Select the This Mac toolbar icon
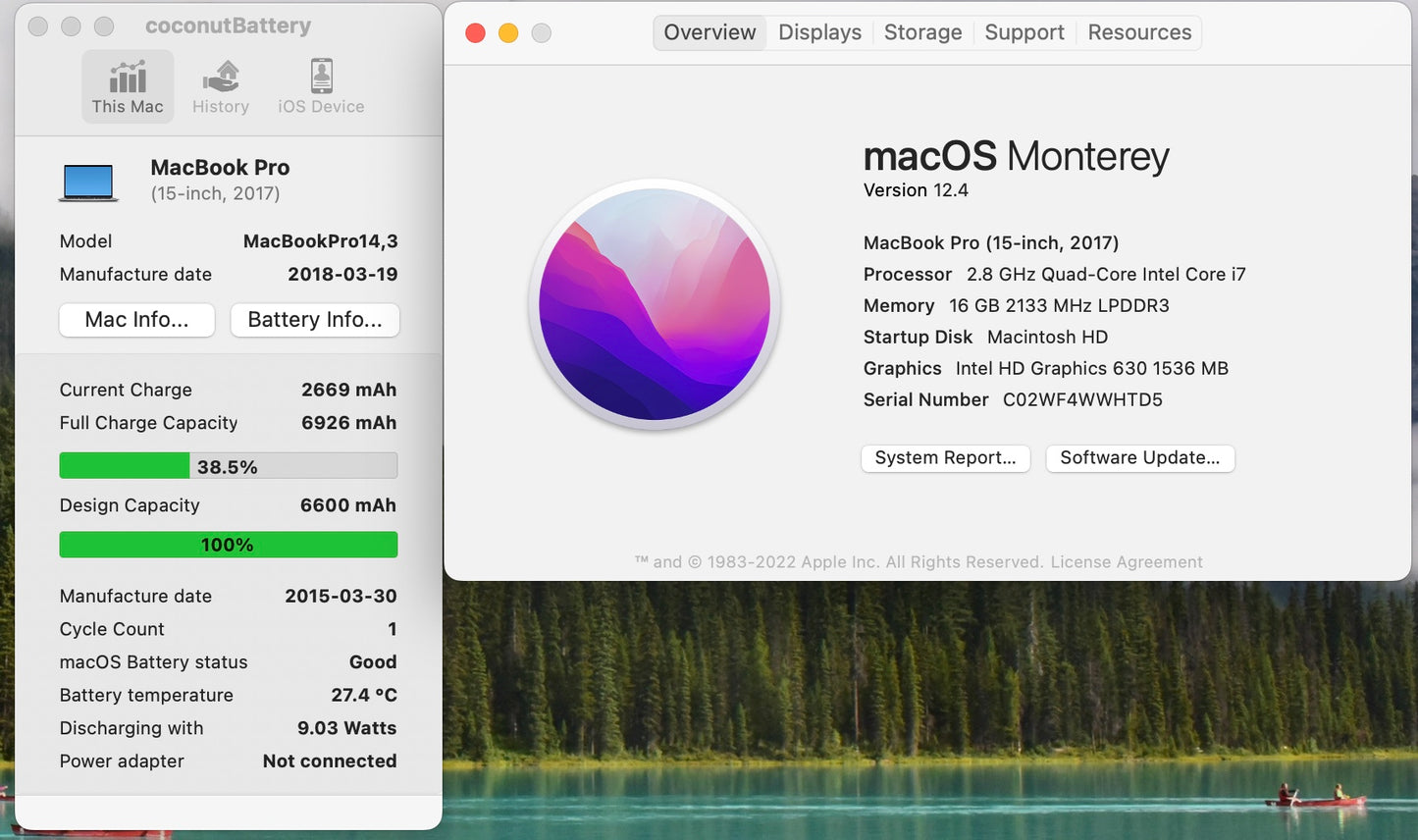The image size is (1418, 840). click(x=128, y=86)
